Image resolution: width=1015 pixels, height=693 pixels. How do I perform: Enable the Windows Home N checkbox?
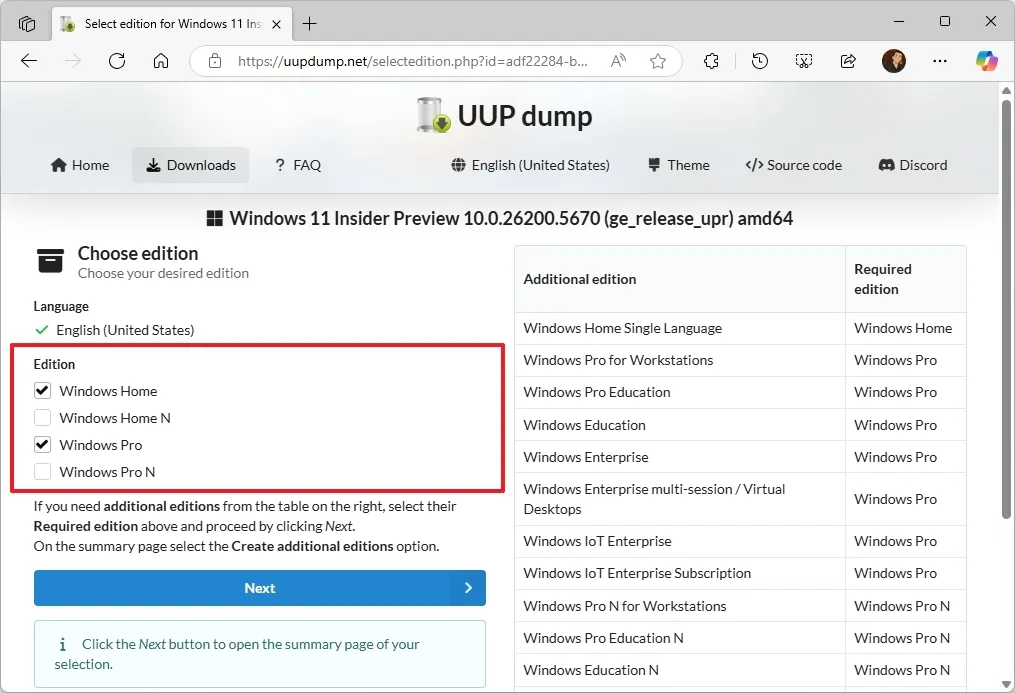point(43,418)
